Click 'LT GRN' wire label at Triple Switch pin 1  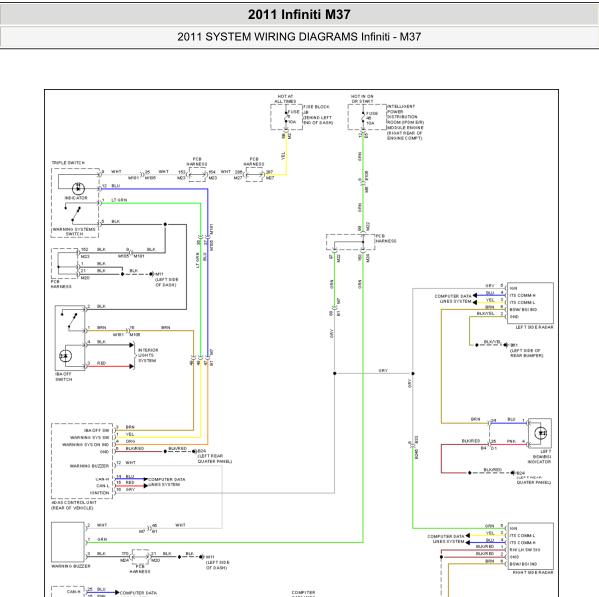click(119, 200)
